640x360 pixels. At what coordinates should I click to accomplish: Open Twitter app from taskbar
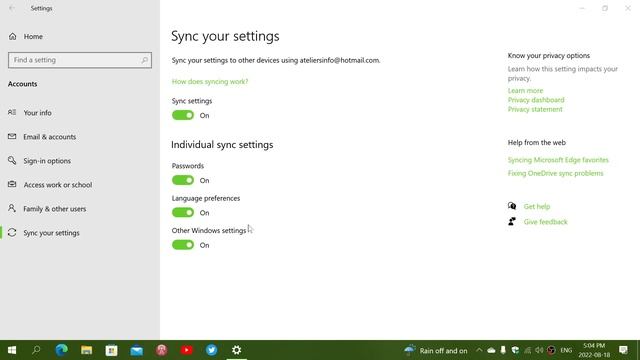211,350
